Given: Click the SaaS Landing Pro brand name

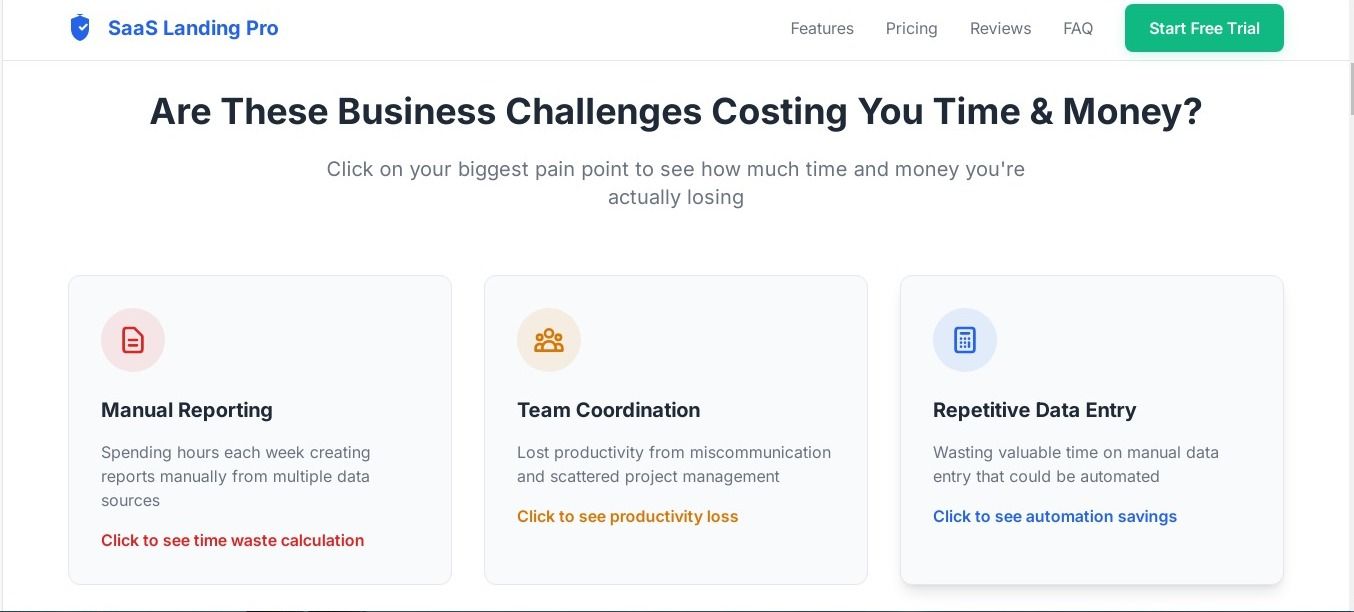Looking at the screenshot, I should tap(193, 28).
